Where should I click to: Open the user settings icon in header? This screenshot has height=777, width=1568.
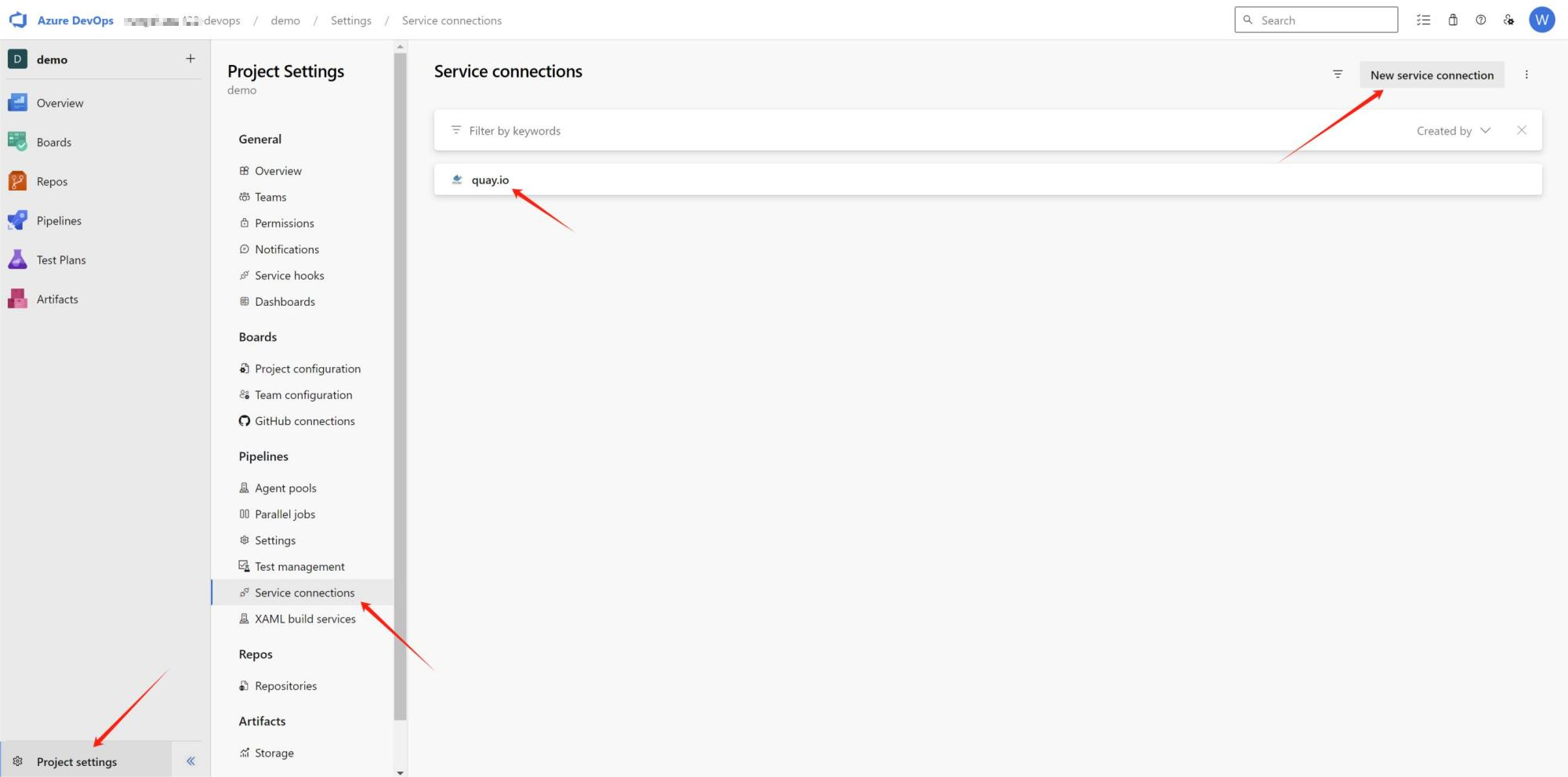[x=1508, y=20]
